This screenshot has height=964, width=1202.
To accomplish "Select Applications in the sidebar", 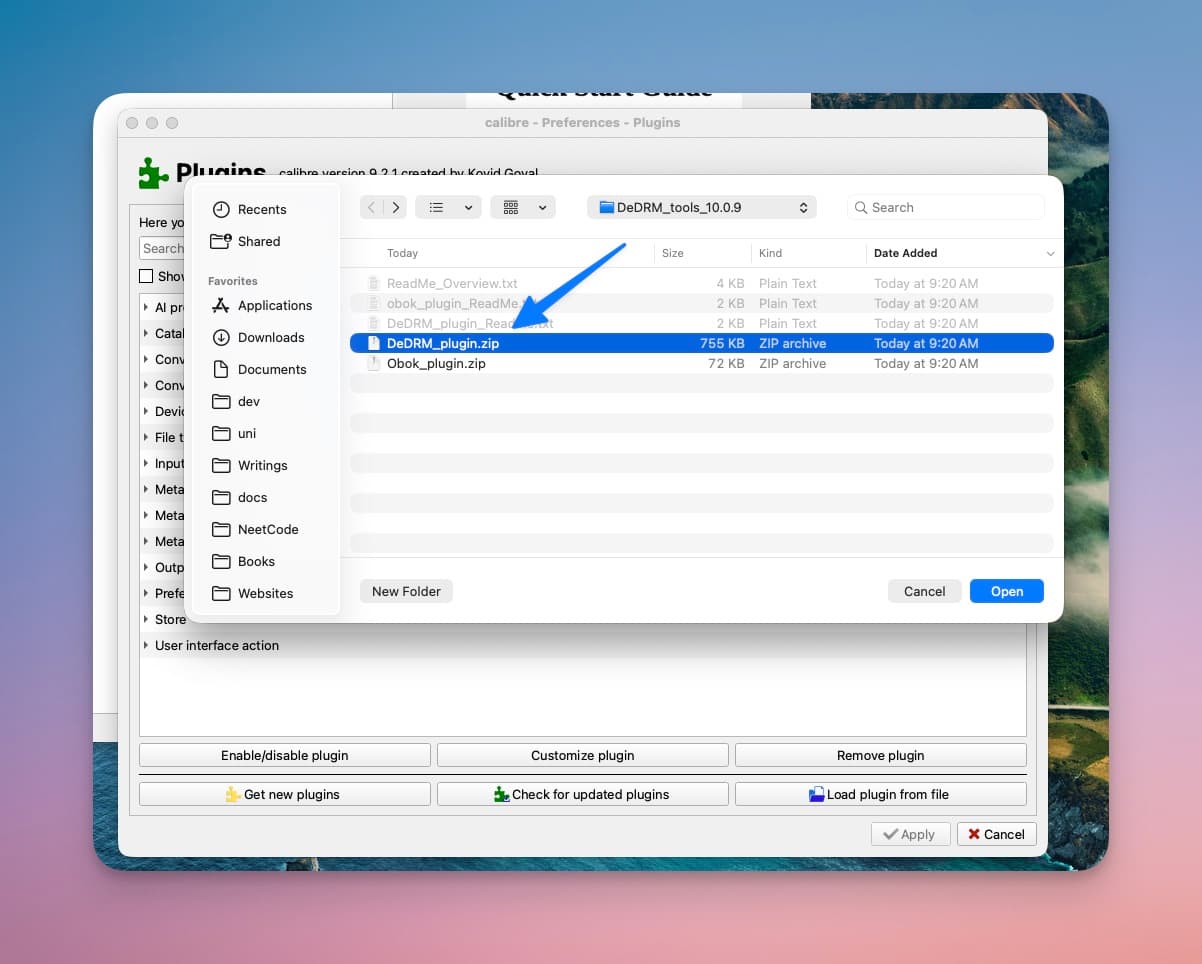I will point(274,305).
